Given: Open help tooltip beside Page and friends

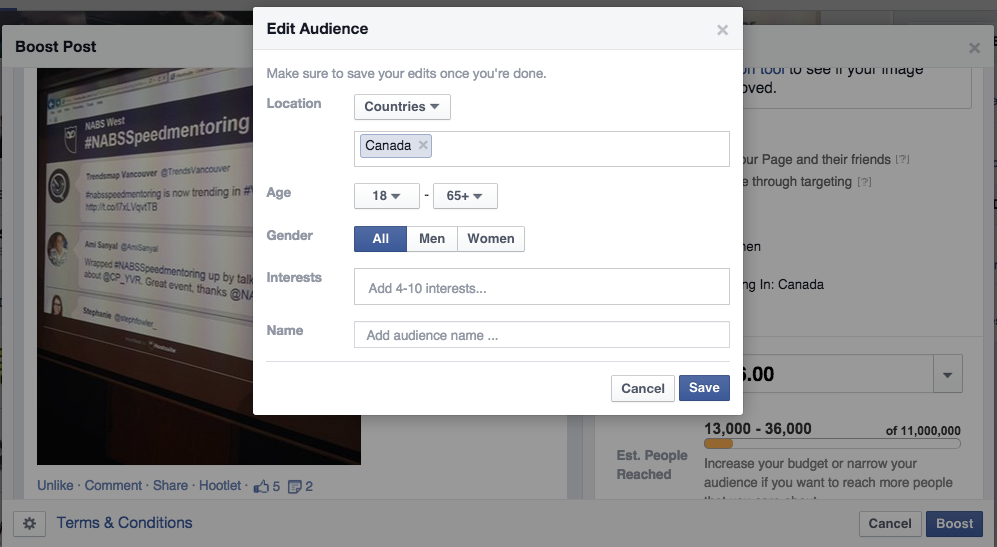Looking at the screenshot, I should (x=902, y=160).
